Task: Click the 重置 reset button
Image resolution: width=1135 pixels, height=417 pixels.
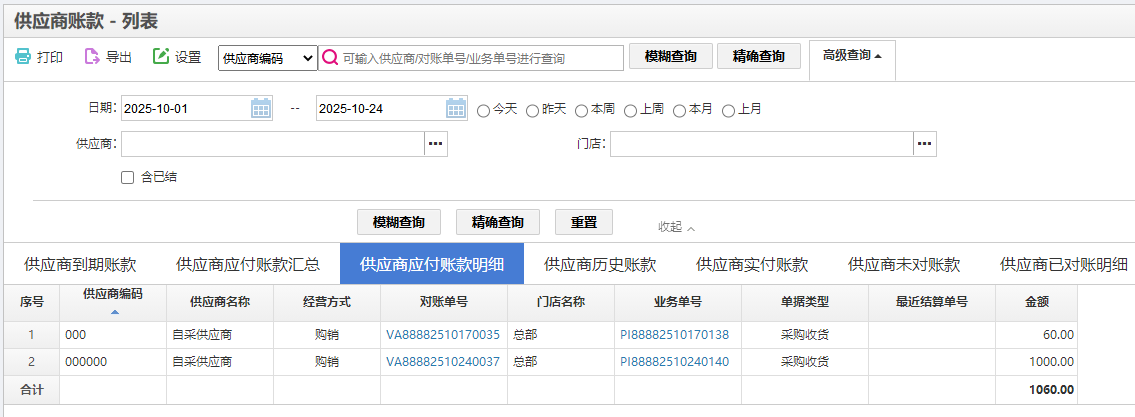Action: coord(584,221)
